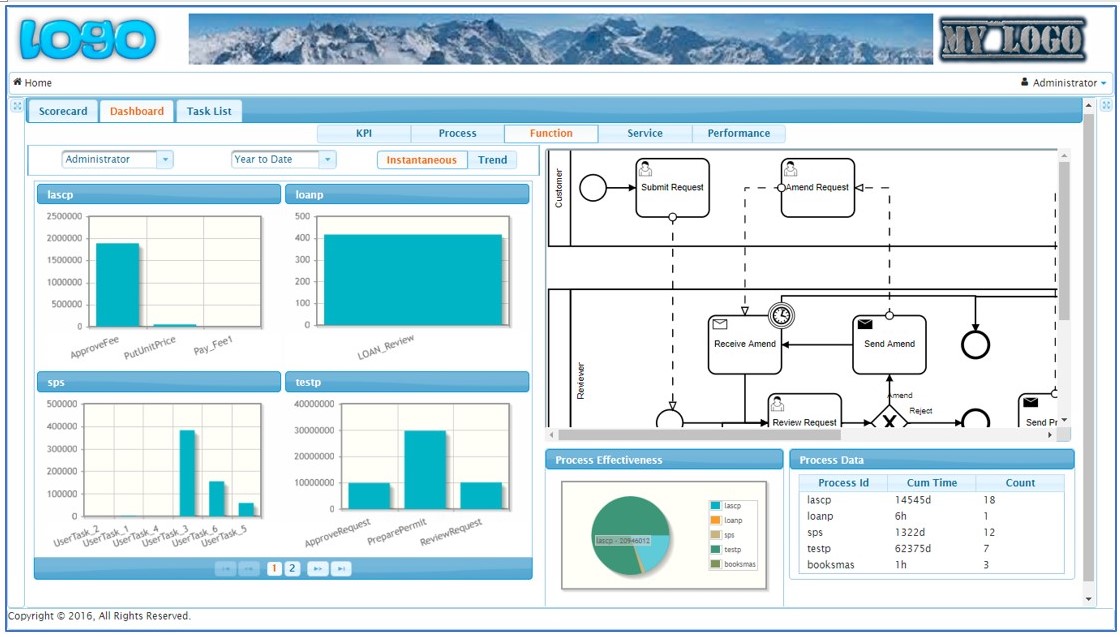Open the Service sub-tab
Image resolution: width=1120 pixels, height=637 pixels.
pyautogui.click(x=645, y=134)
